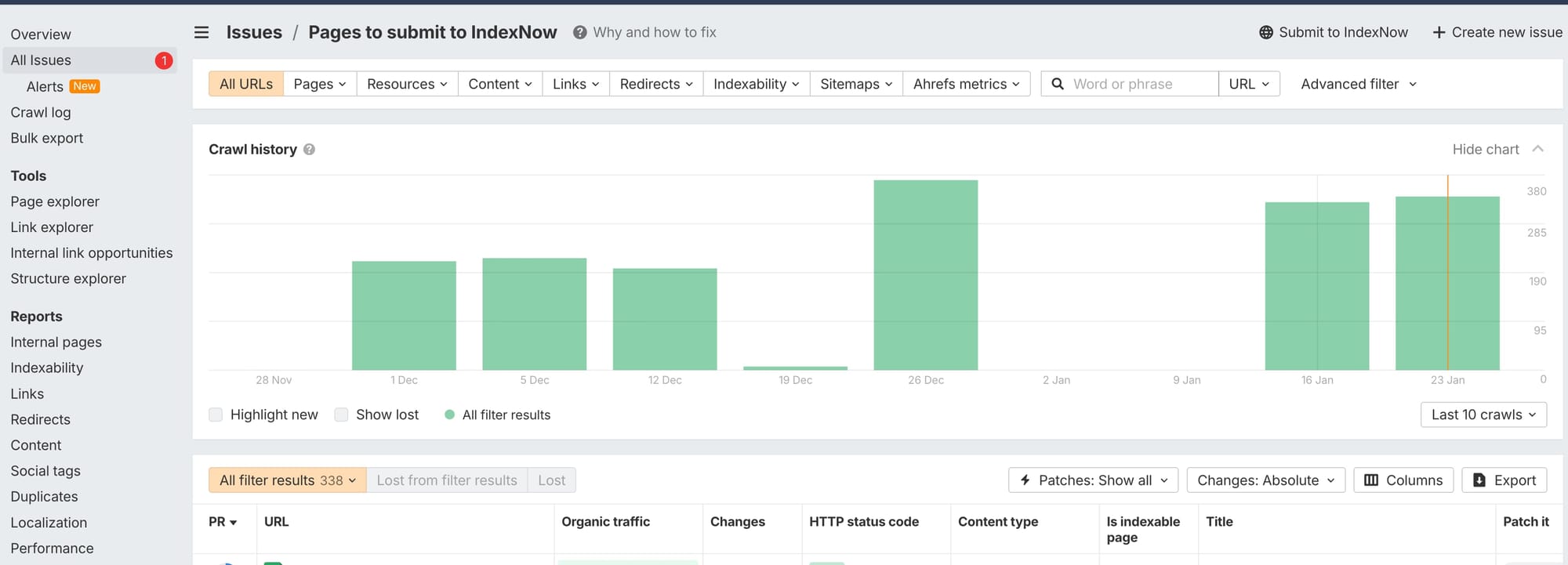This screenshot has height=565, width=1568.
Task: Tick the Show lost checkbox
Action: pyautogui.click(x=342, y=415)
